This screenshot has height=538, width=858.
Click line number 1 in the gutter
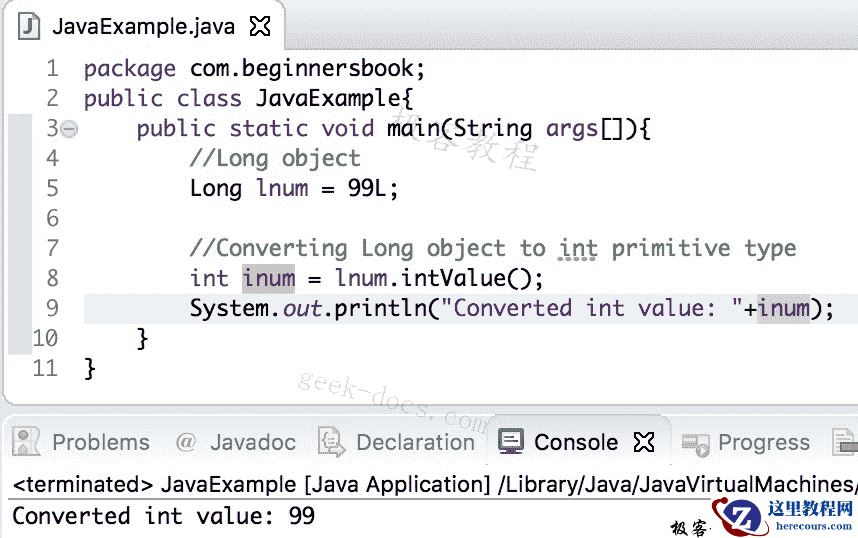coord(53,68)
